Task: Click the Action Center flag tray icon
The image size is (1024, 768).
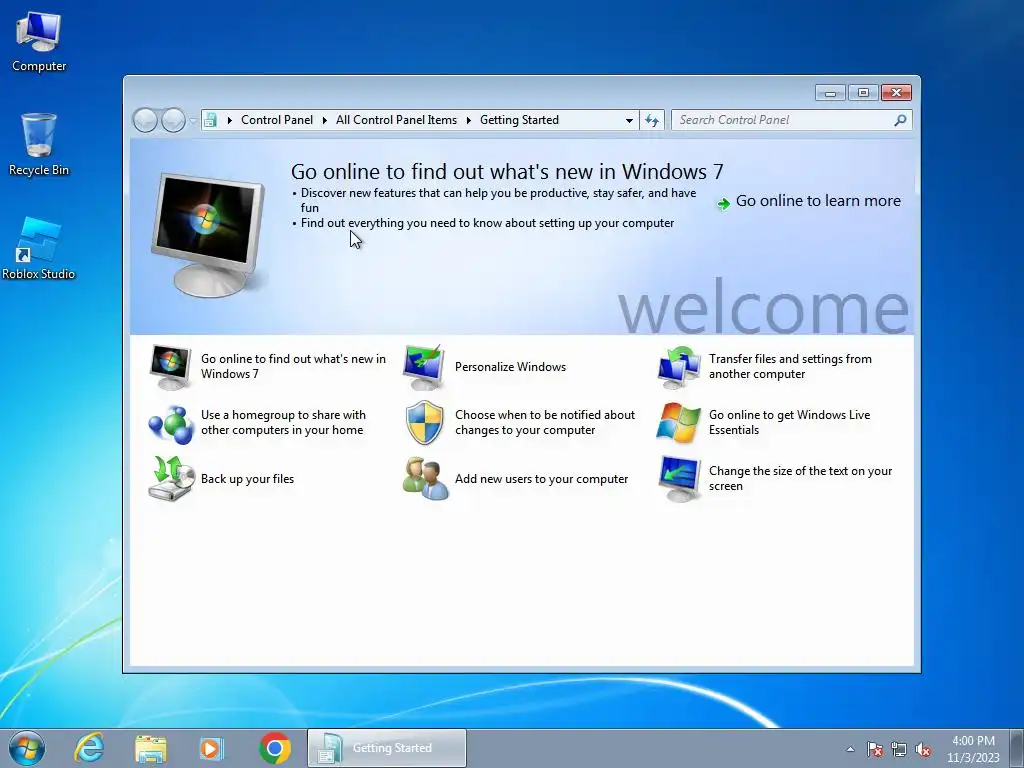Action: coord(875,750)
